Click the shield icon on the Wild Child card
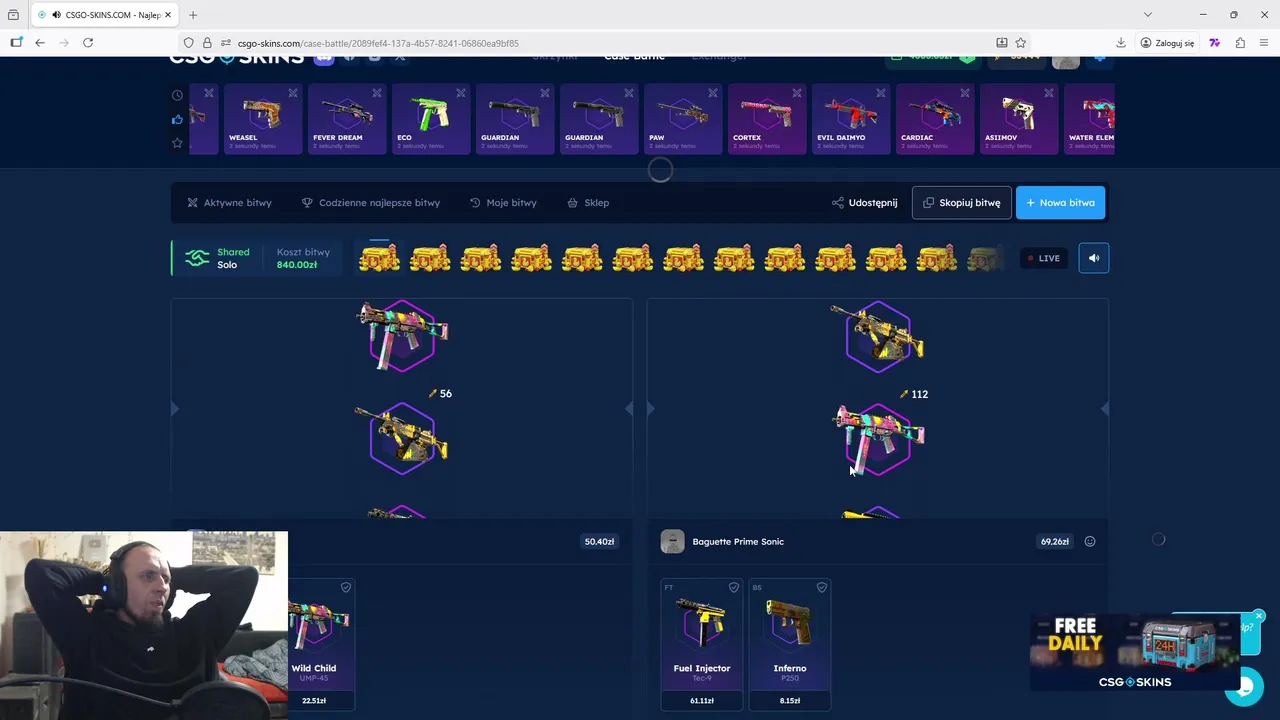The image size is (1280, 720). (x=346, y=587)
